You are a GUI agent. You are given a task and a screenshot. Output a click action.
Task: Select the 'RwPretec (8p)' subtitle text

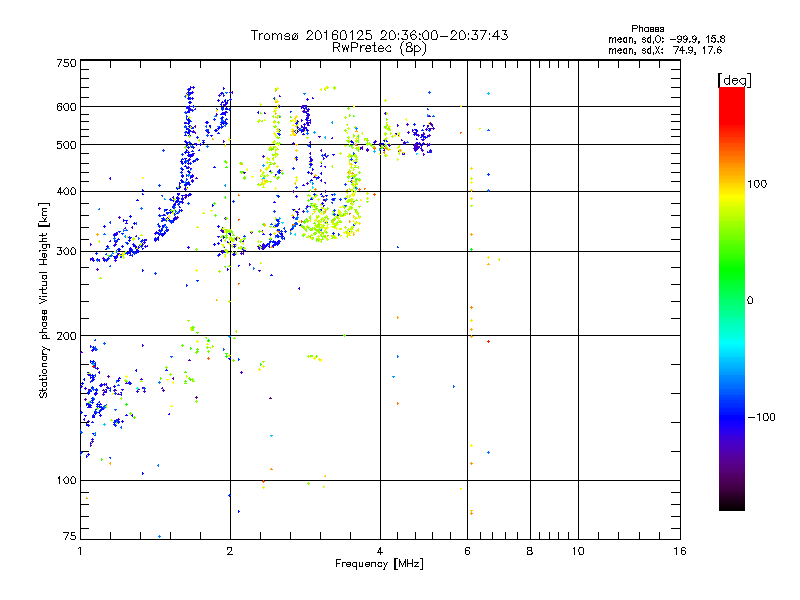[379, 48]
